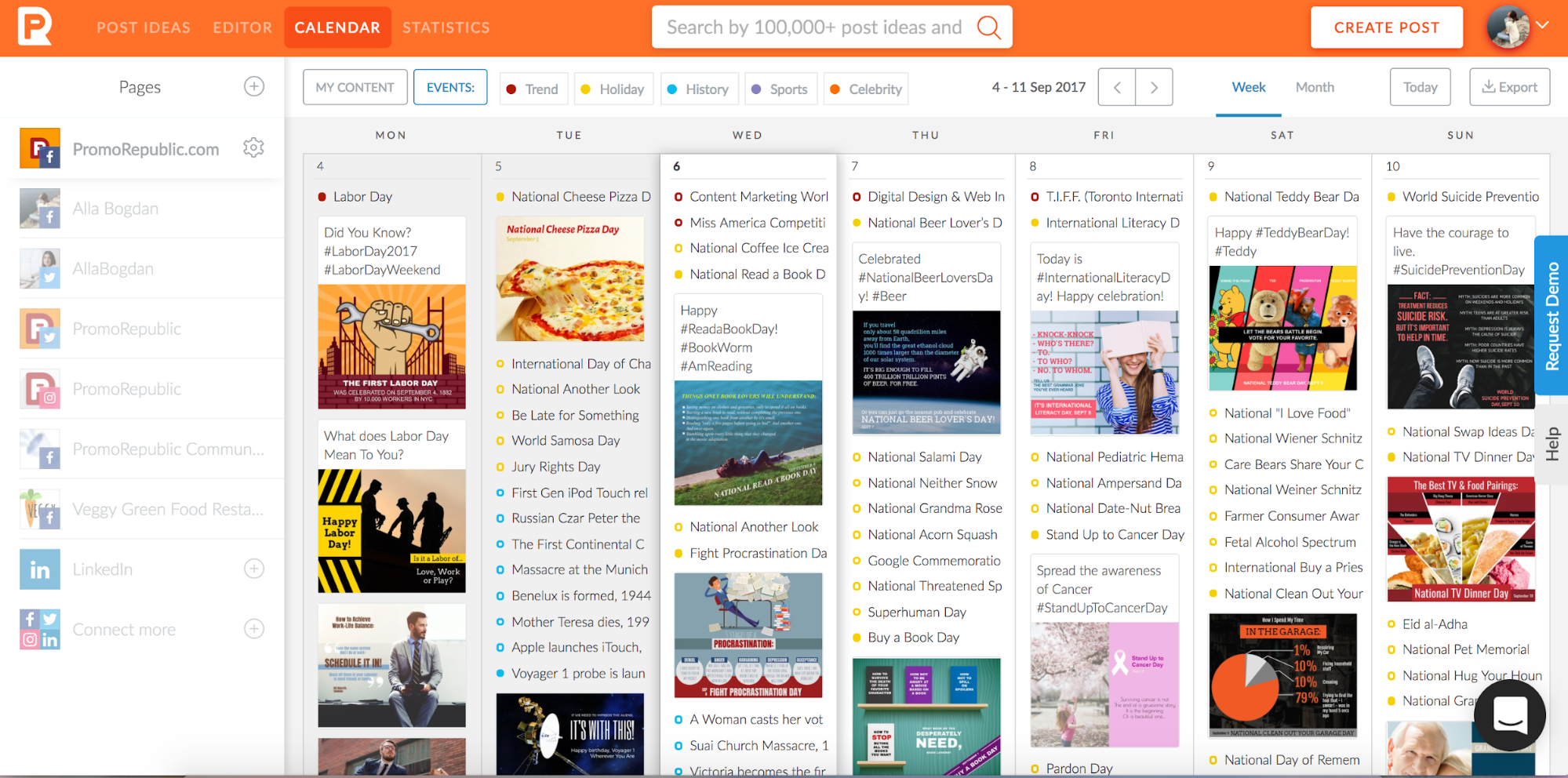Select PromoRepublic Instagram page icon
The image size is (1568, 778).
pos(40,389)
